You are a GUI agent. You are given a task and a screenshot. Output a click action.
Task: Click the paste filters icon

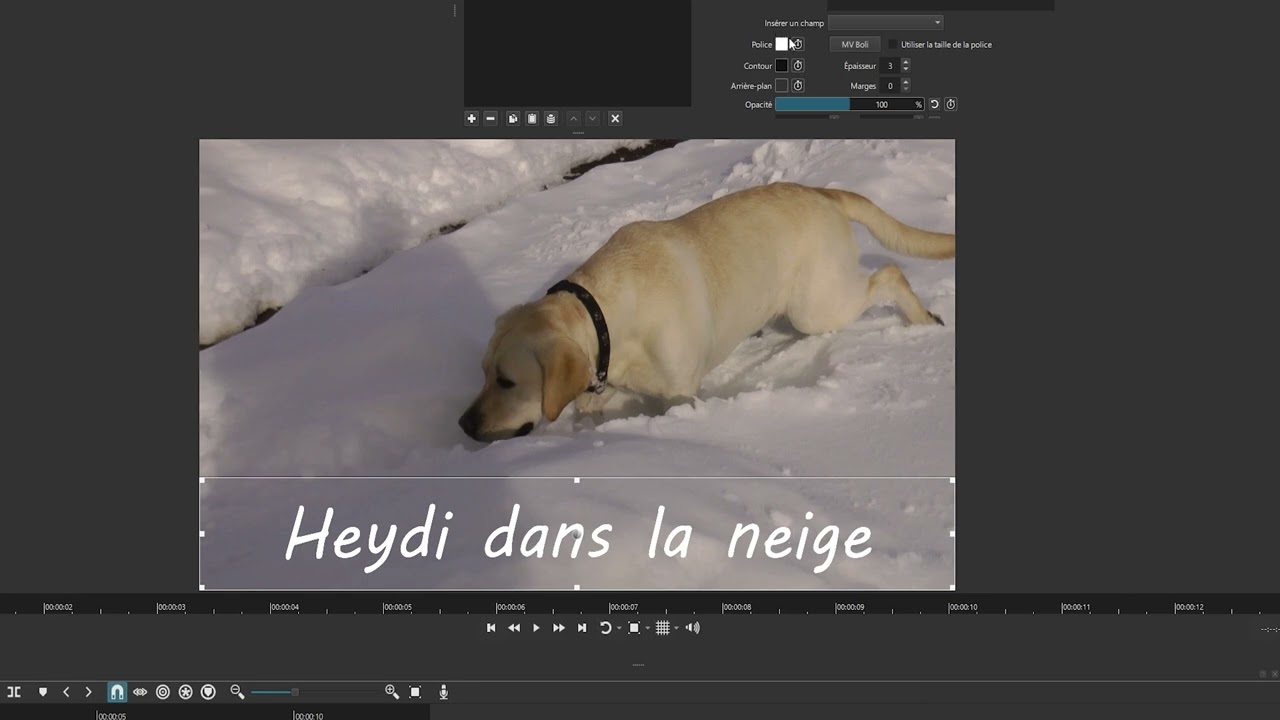pos(532,118)
